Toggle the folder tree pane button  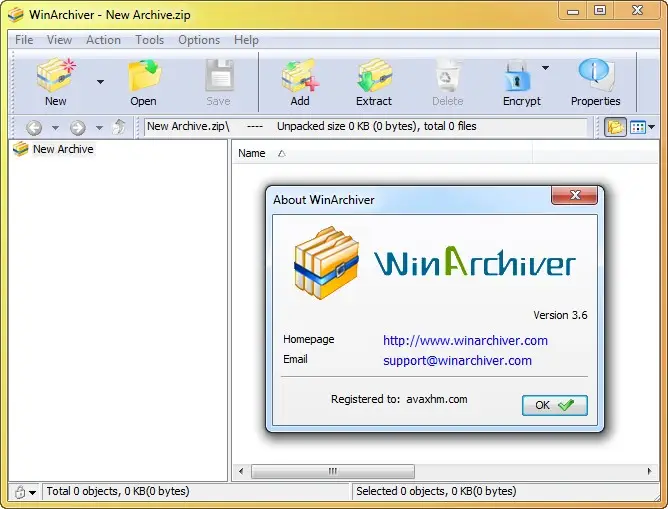coord(615,127)
